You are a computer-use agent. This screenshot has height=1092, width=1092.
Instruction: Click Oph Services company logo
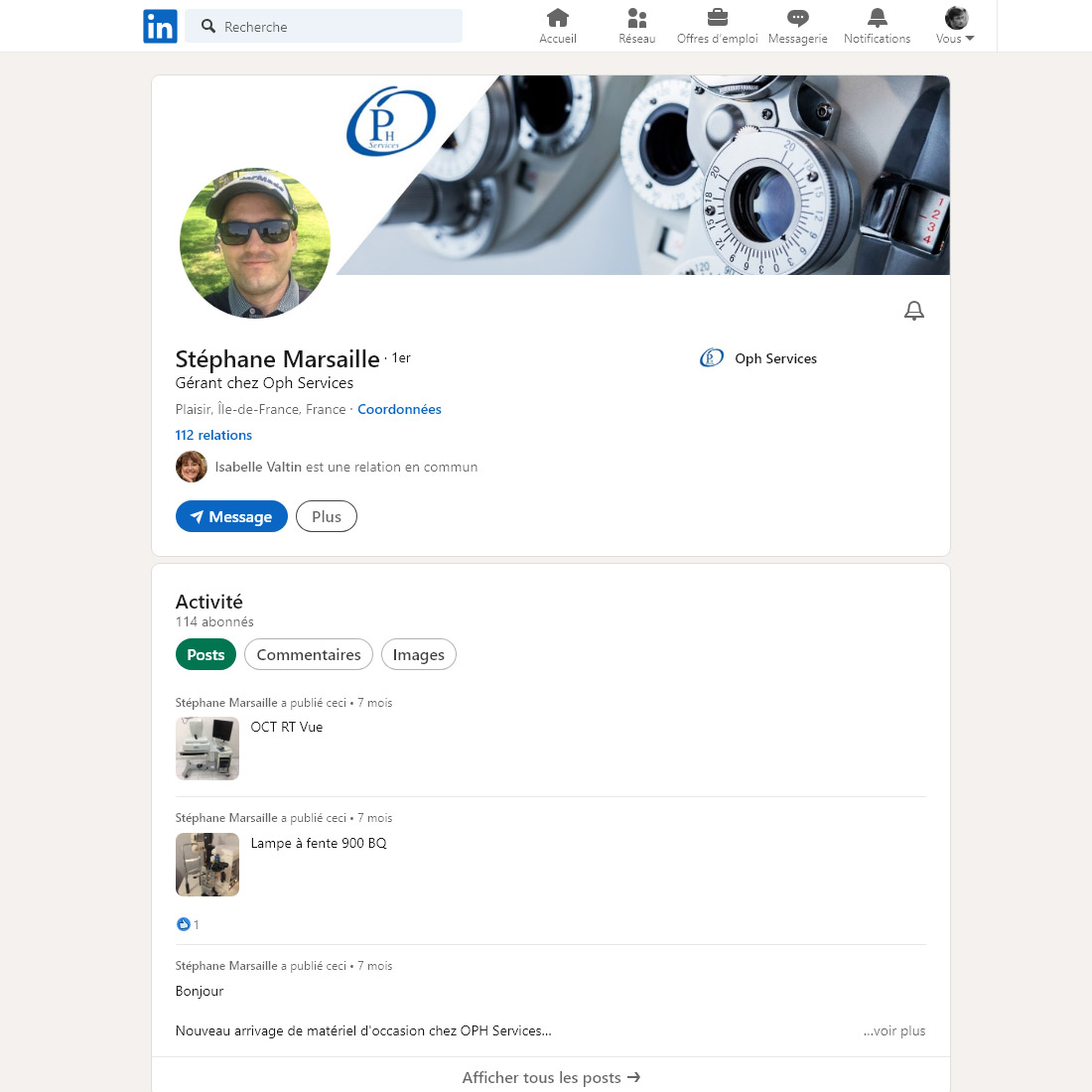(x=712, y=358)
